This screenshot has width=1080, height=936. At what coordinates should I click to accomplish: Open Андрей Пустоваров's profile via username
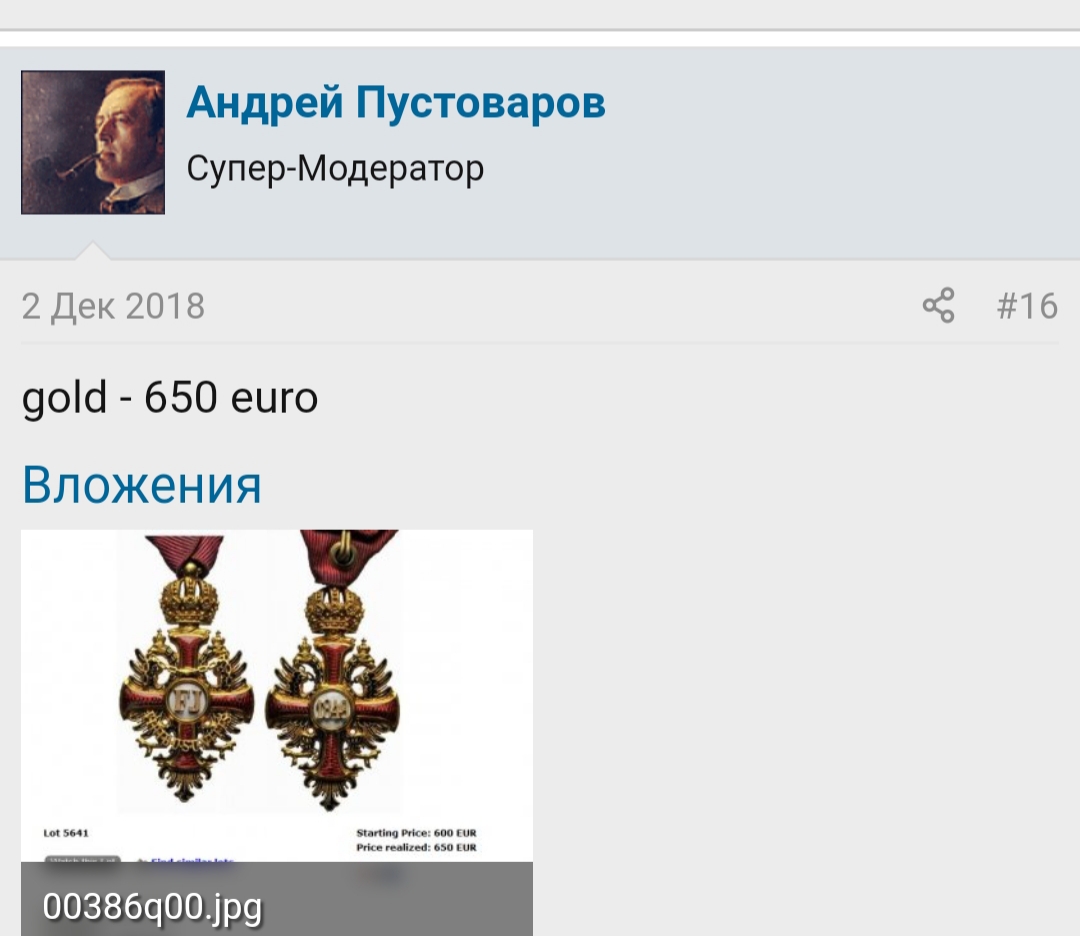tap(396, 102)
